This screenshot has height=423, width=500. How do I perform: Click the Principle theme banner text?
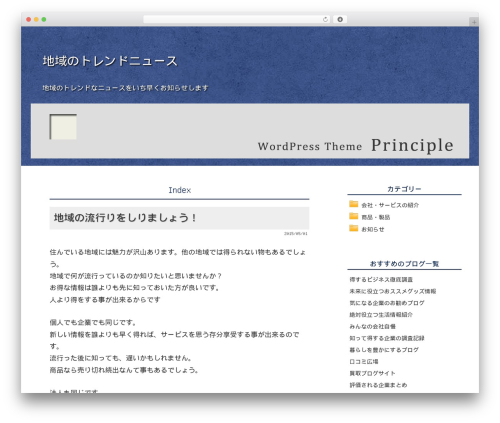click(x=412, y=145)
